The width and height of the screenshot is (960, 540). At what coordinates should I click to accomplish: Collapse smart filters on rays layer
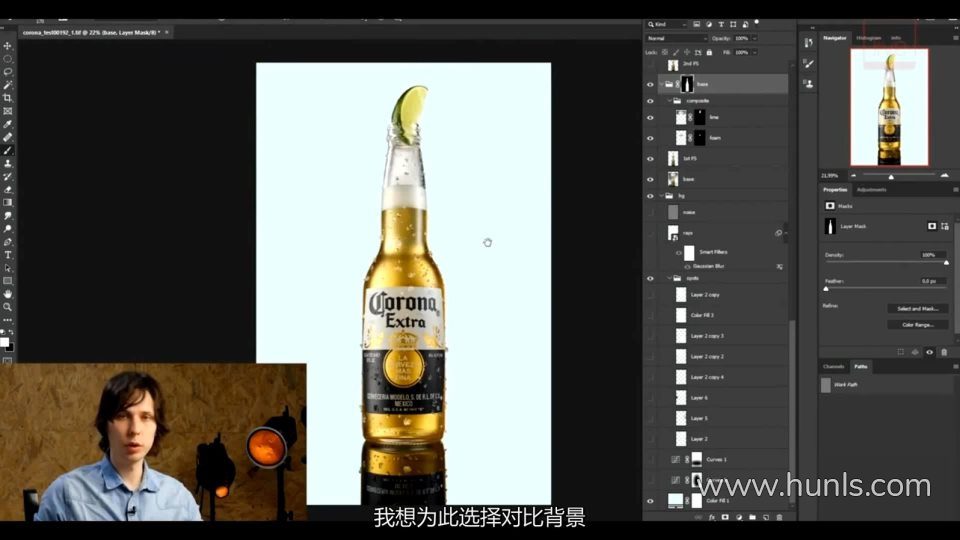(x=785, y=233)
